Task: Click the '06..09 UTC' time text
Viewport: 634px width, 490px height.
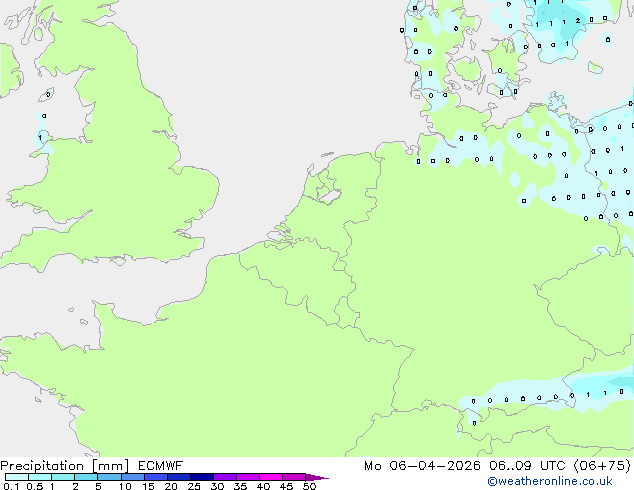Action: (x=527, y=466)
